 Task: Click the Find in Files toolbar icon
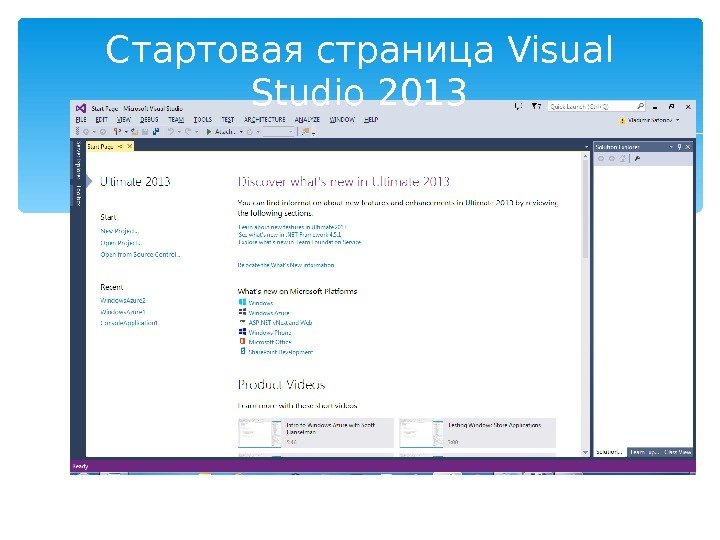tap(305, 131)
